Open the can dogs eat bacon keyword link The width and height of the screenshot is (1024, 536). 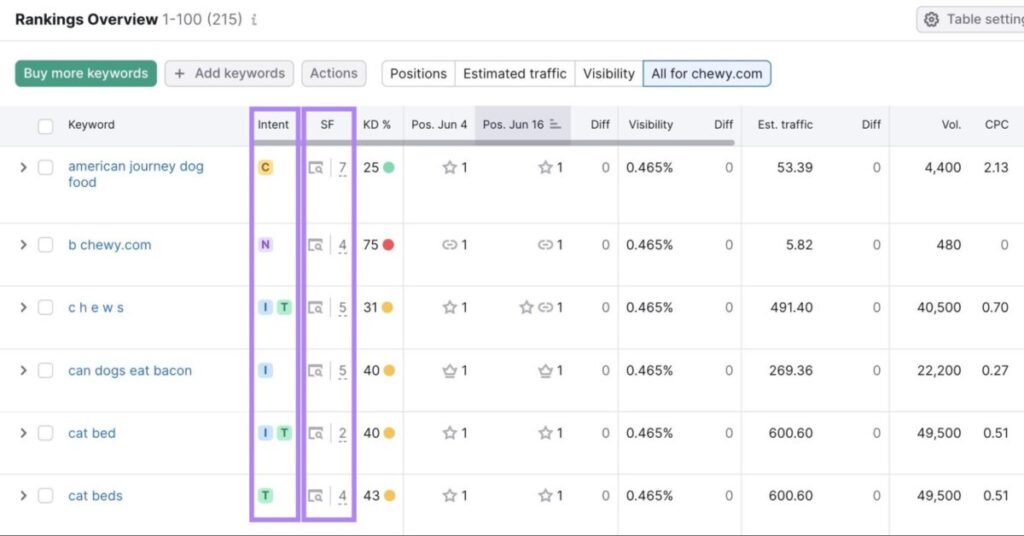pos(130,370)
